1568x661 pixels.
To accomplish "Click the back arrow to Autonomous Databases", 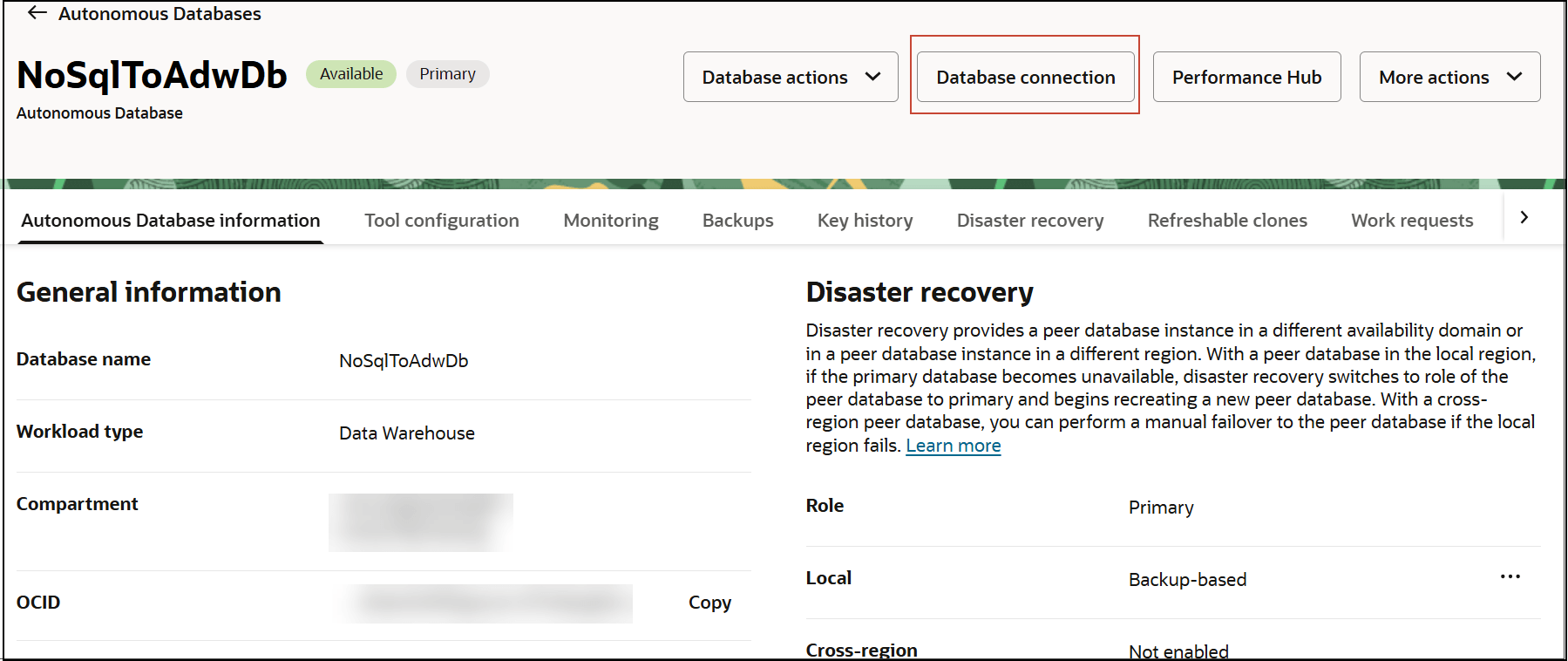I will tap(37, 13).
